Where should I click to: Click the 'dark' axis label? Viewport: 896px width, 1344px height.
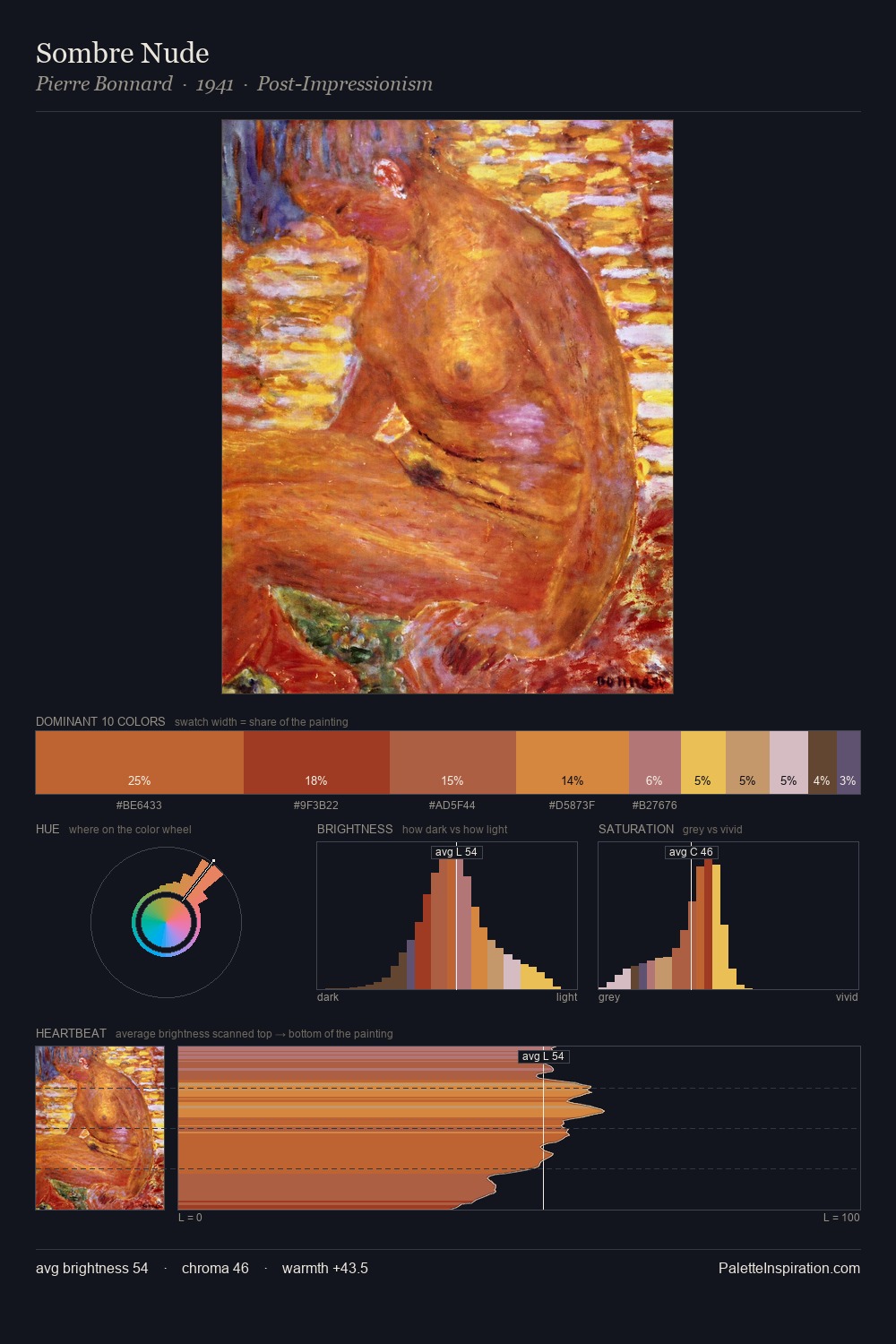328,997
